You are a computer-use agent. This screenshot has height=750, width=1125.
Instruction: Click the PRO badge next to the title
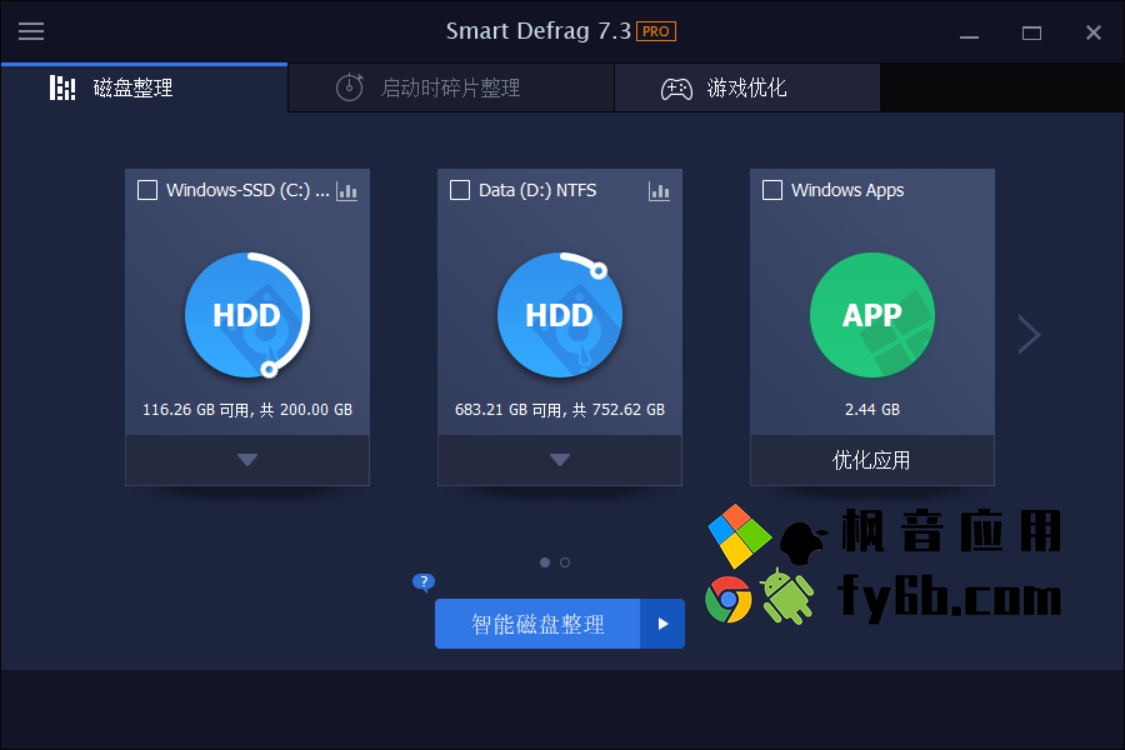(656, 32)
